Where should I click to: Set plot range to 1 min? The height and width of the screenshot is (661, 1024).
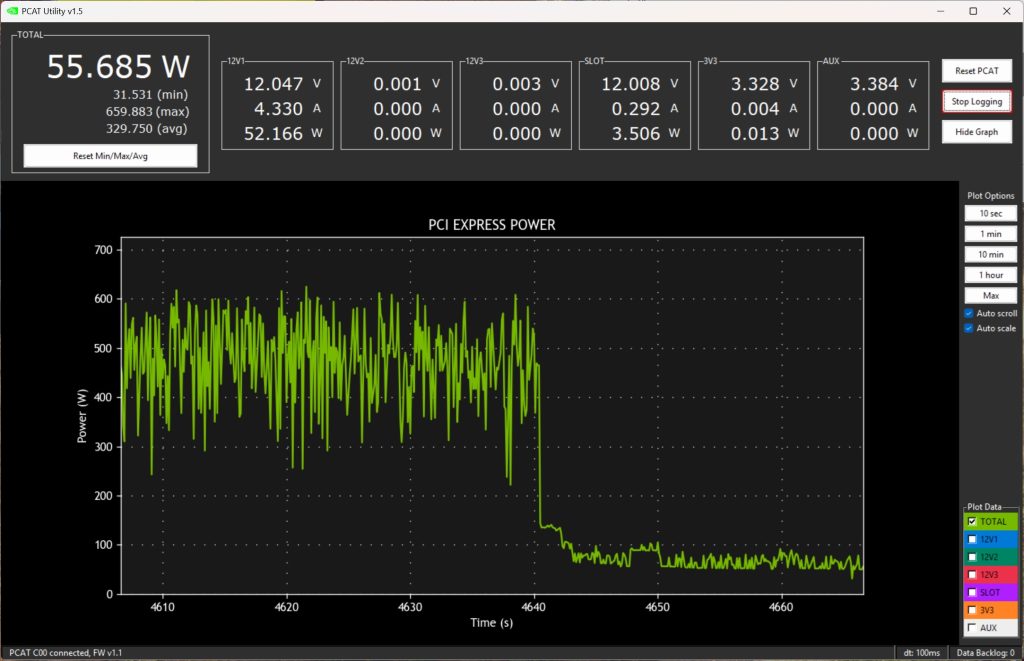coord(990,234)
